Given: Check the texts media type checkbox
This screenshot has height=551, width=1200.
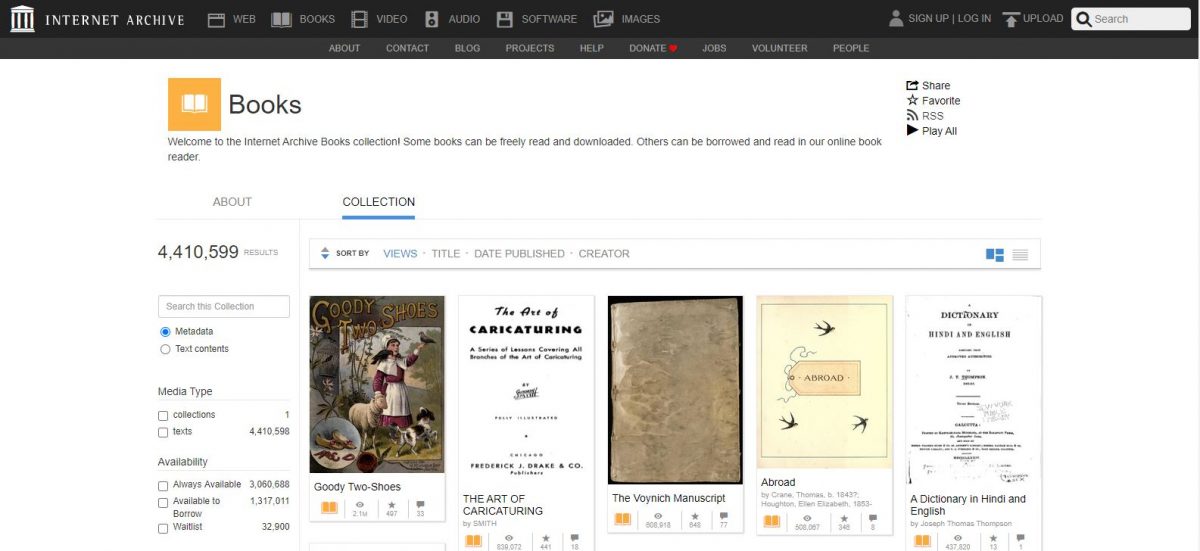Looking at the screenshot, I should click(163, 432).
